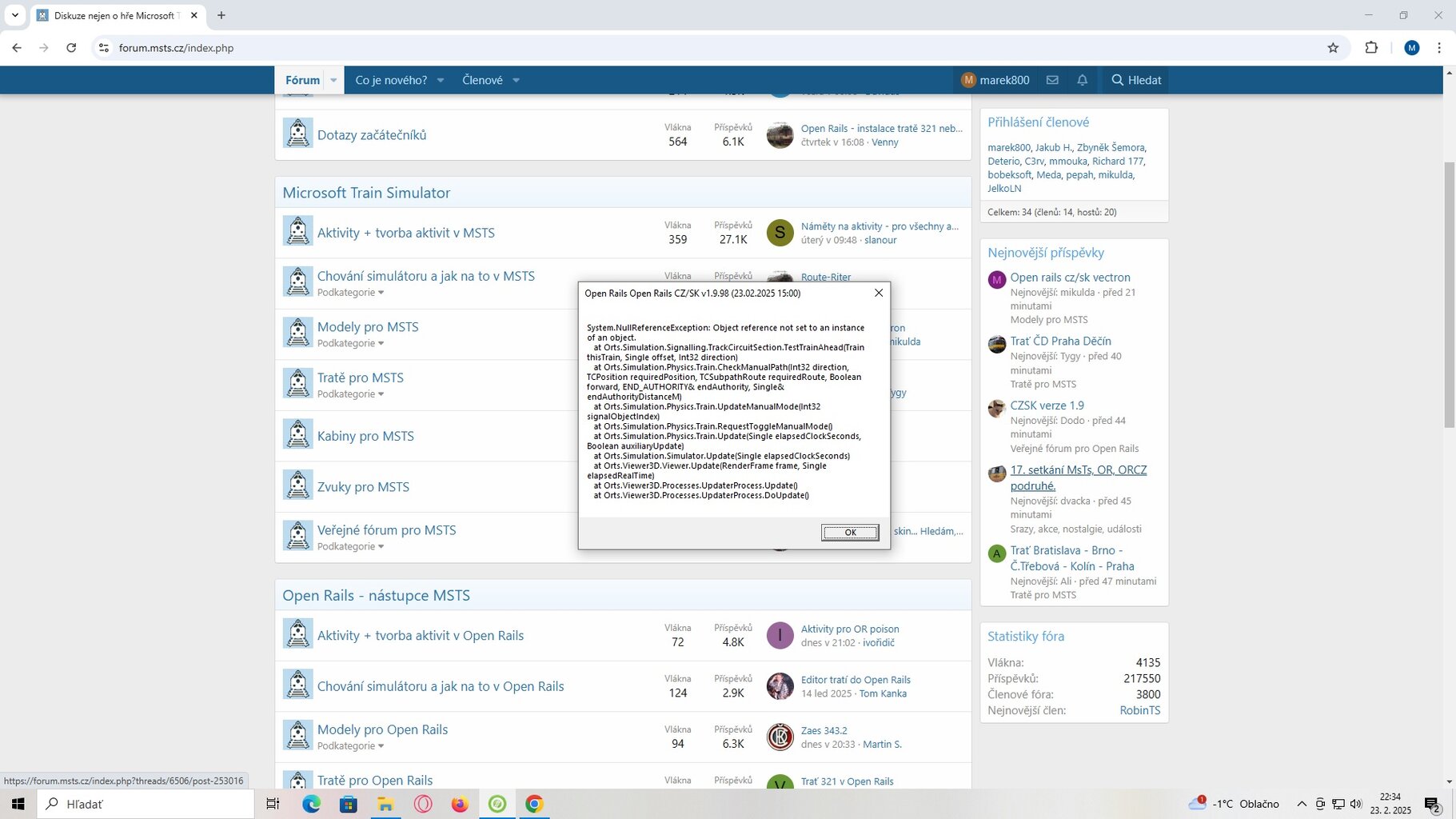
Task: Open the CZSK verze 1.9 post link
Action: pyautogui.click(x=1047, y=406)
